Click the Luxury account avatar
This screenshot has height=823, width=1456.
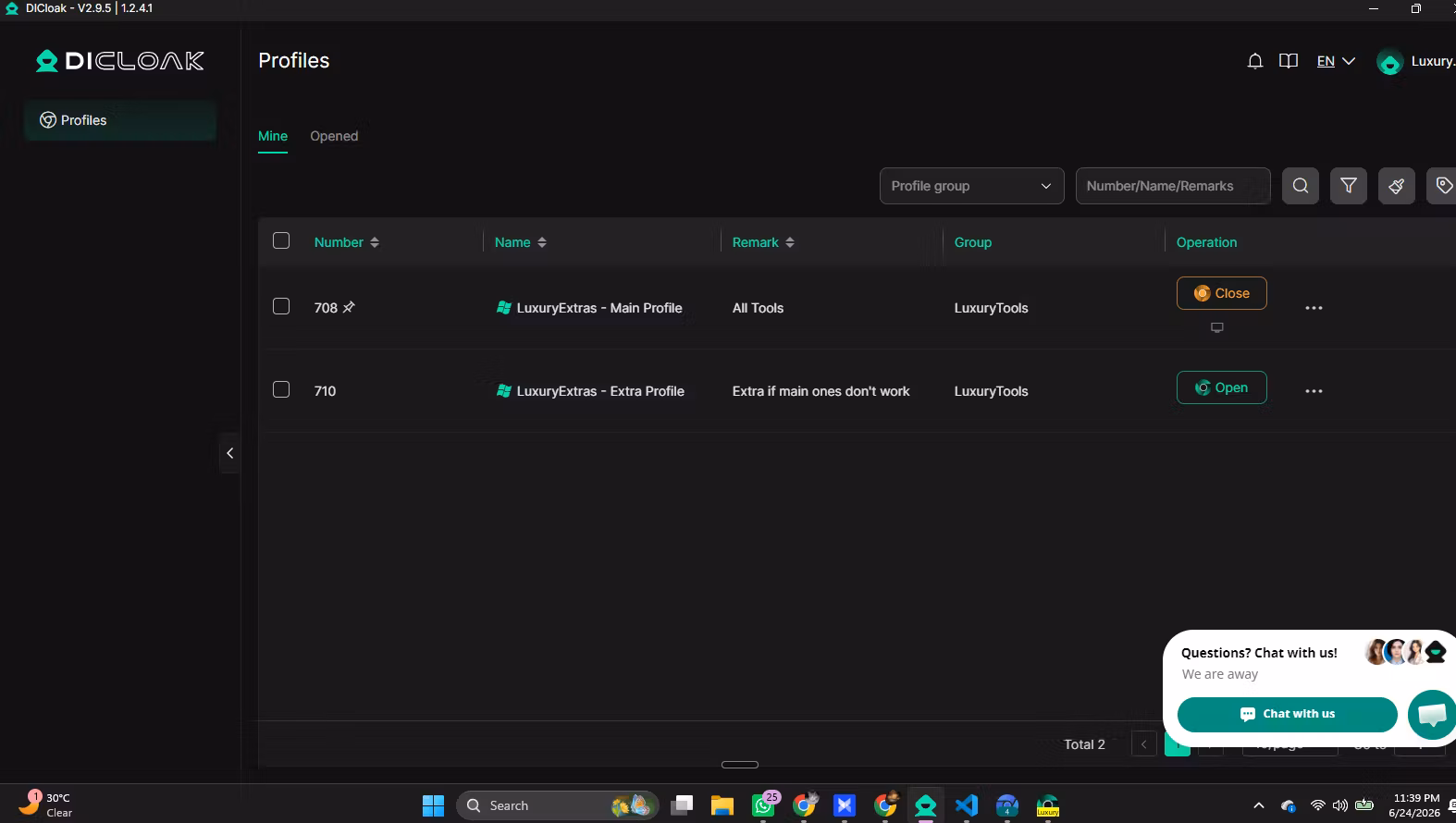1389,62
